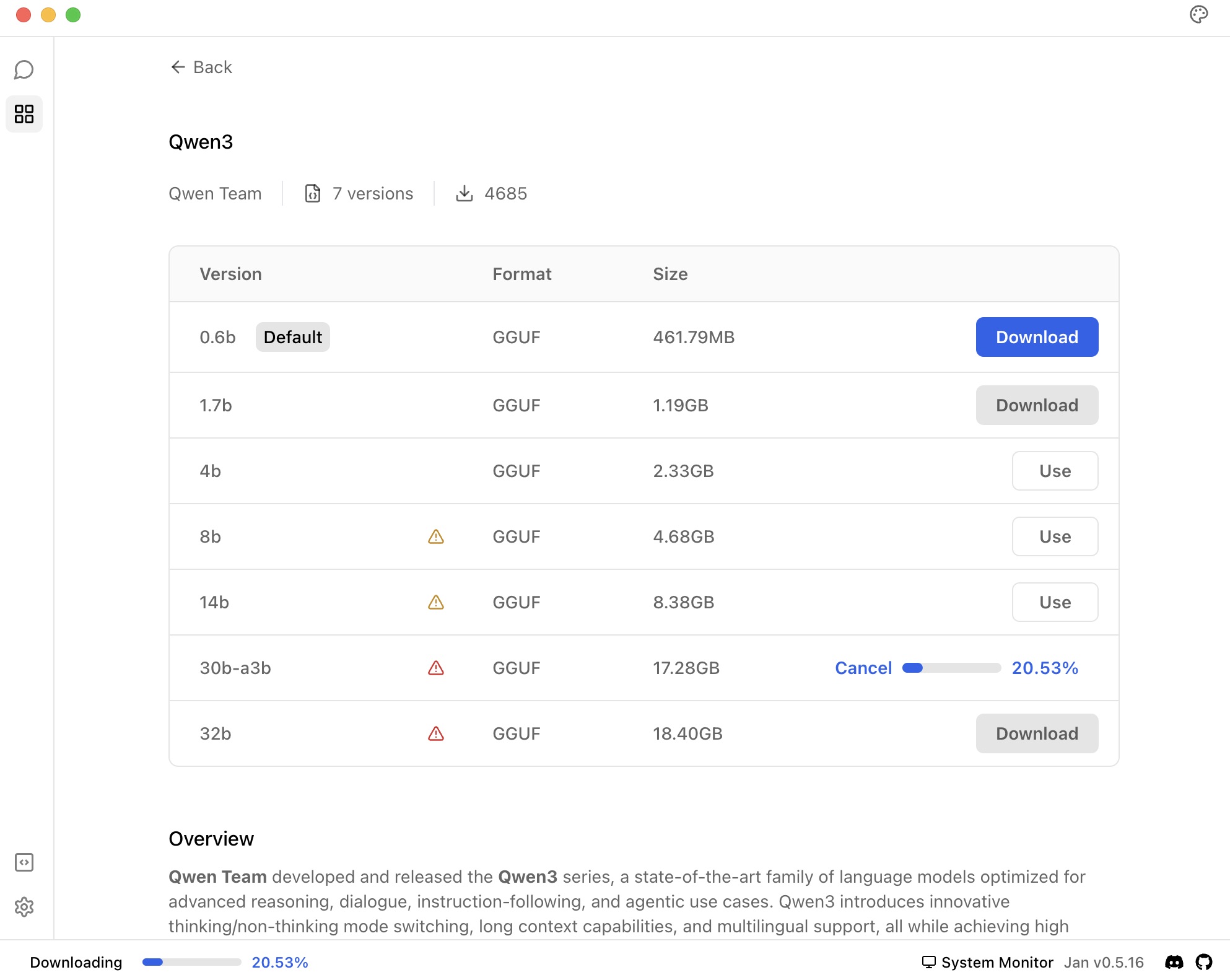Screen dimensions: 1230x980
Task: Download the 1.7b version
Action: pyautogui.click(x=1036, y=405)
